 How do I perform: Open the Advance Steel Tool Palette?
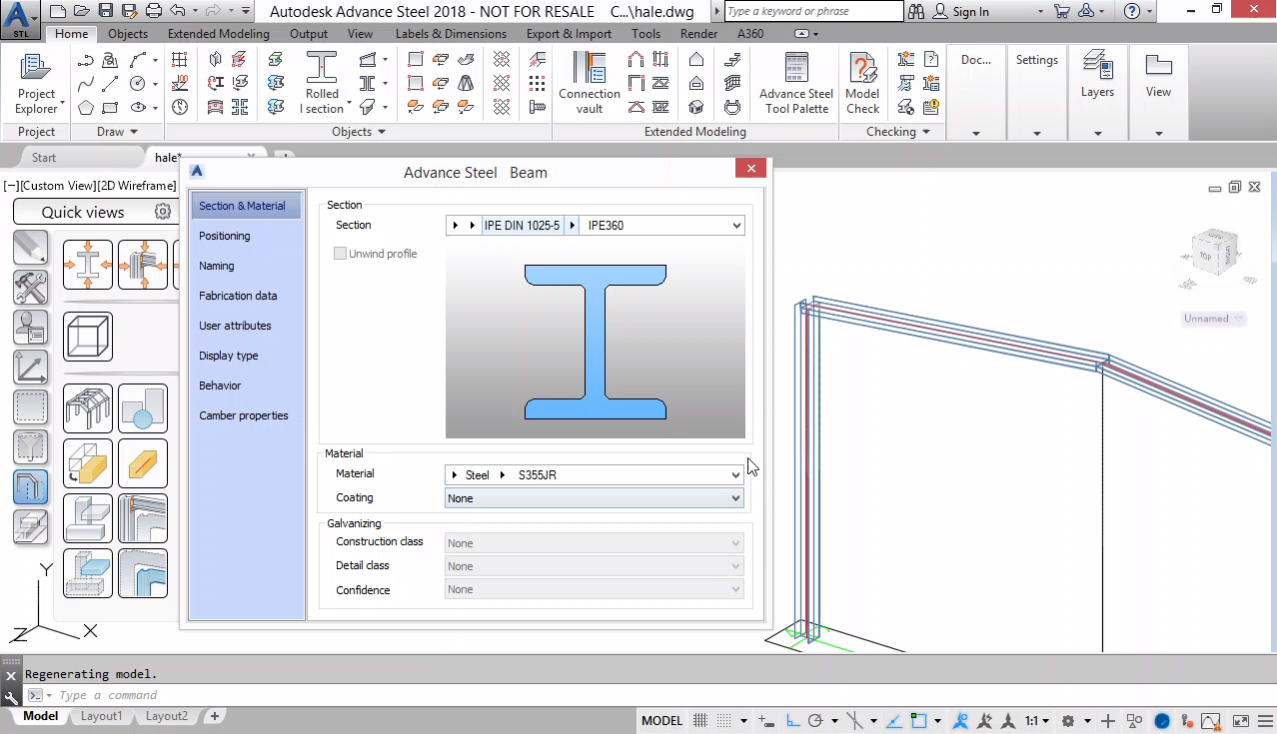tap(796, 84)
